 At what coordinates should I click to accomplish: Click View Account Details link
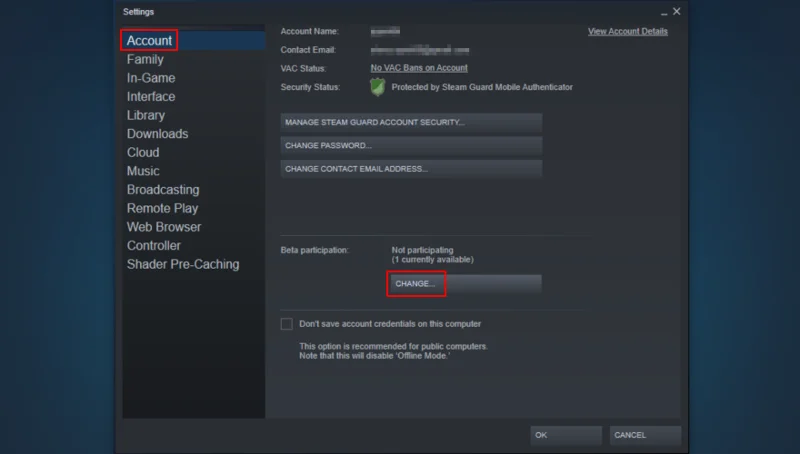coord(628,31)
